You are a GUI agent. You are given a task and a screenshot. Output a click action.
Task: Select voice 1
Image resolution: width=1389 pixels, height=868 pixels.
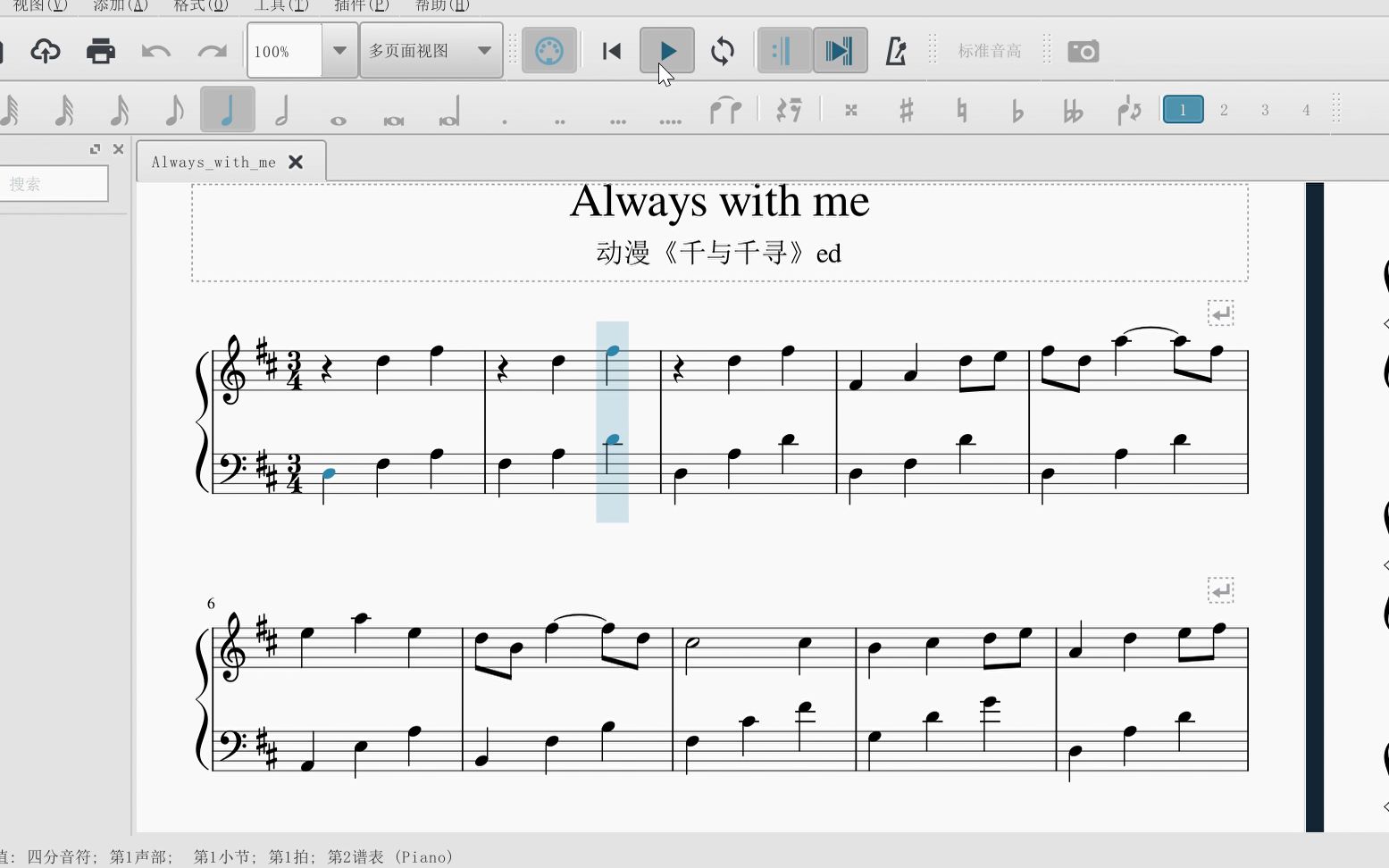click(1183, 110)
